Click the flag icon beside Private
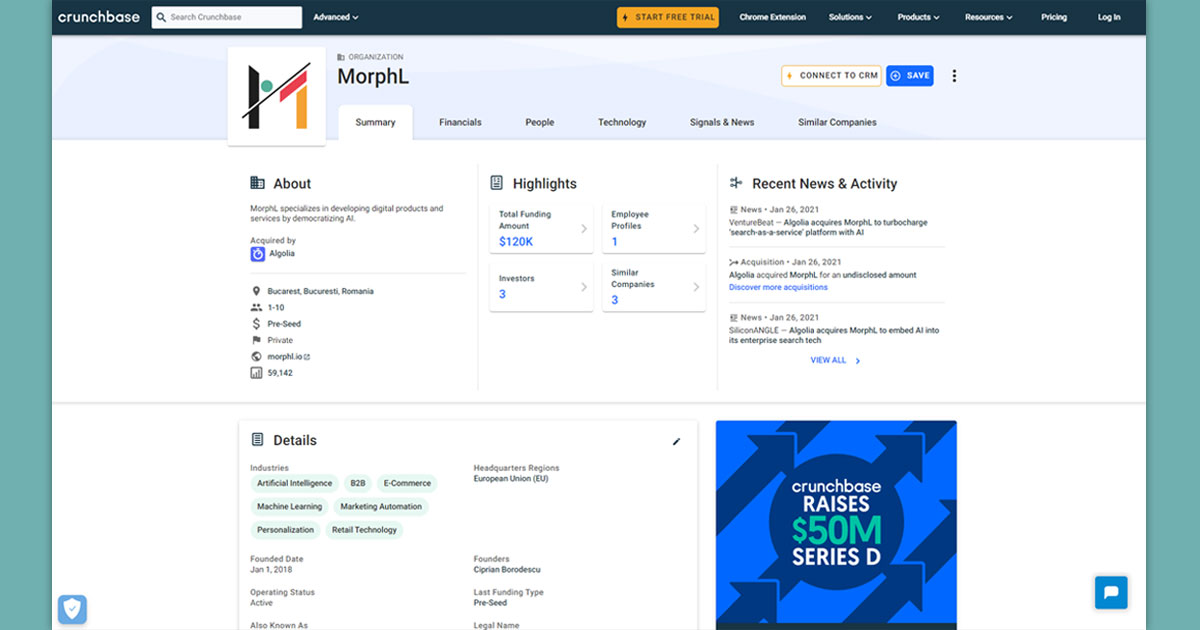Image resolution: width=1200 pixels, height=630 pixels. pos(256,340)
